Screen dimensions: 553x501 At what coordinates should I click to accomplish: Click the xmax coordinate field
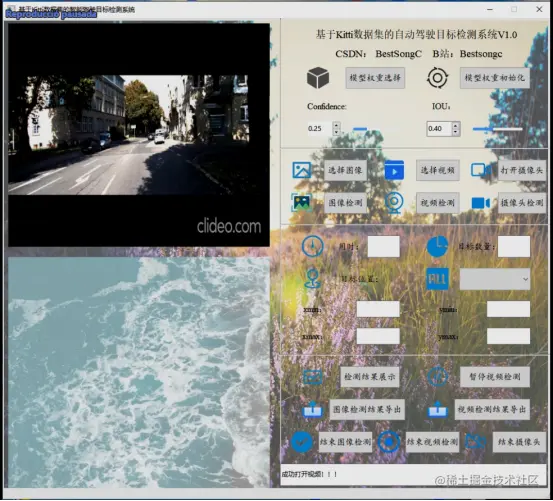(x=378, y=336)
